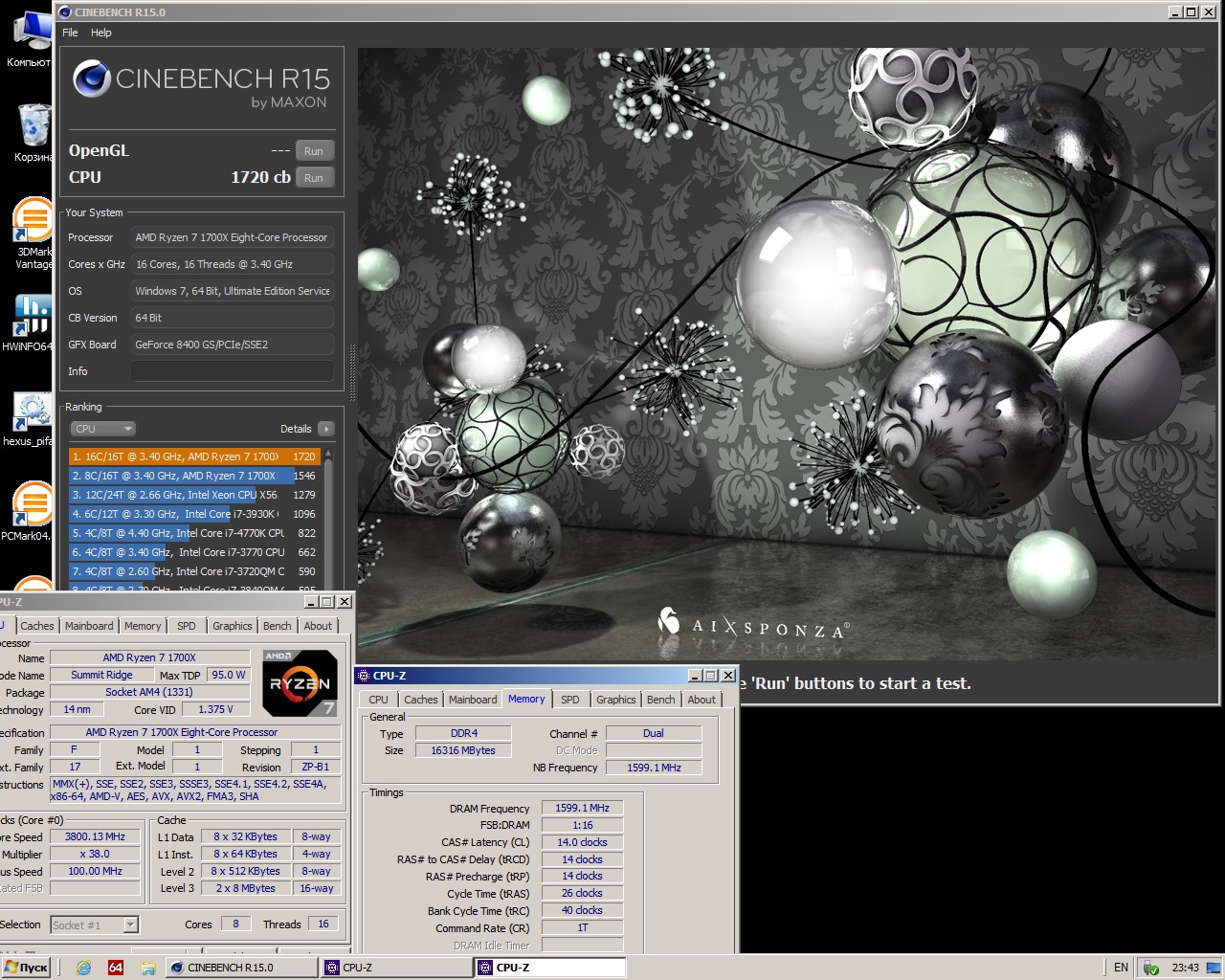Viewport: 1225px width, 980px height.
Task: Open the Graphics tab in the CPU-Z processor window
Action: (x=233, y=626)
